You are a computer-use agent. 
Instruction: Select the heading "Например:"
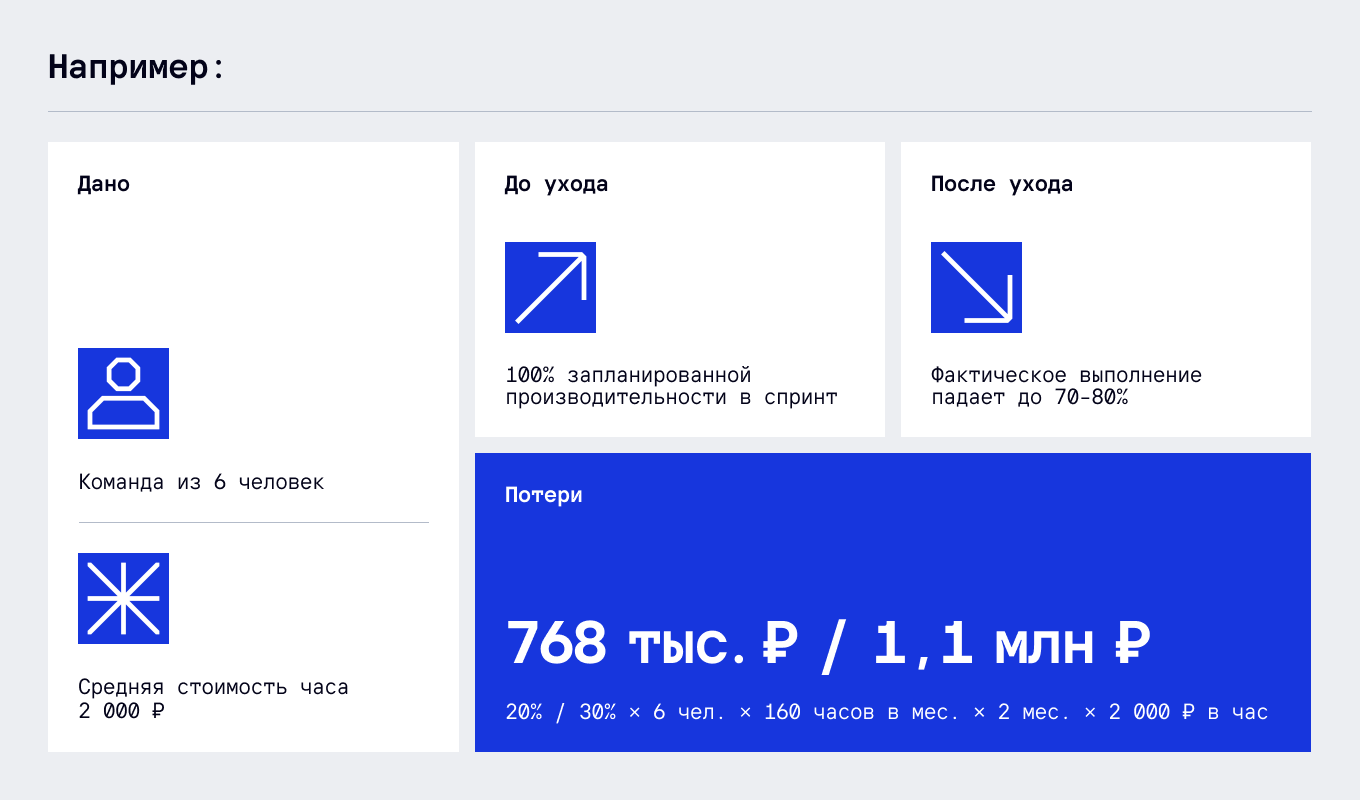(135, 67)
